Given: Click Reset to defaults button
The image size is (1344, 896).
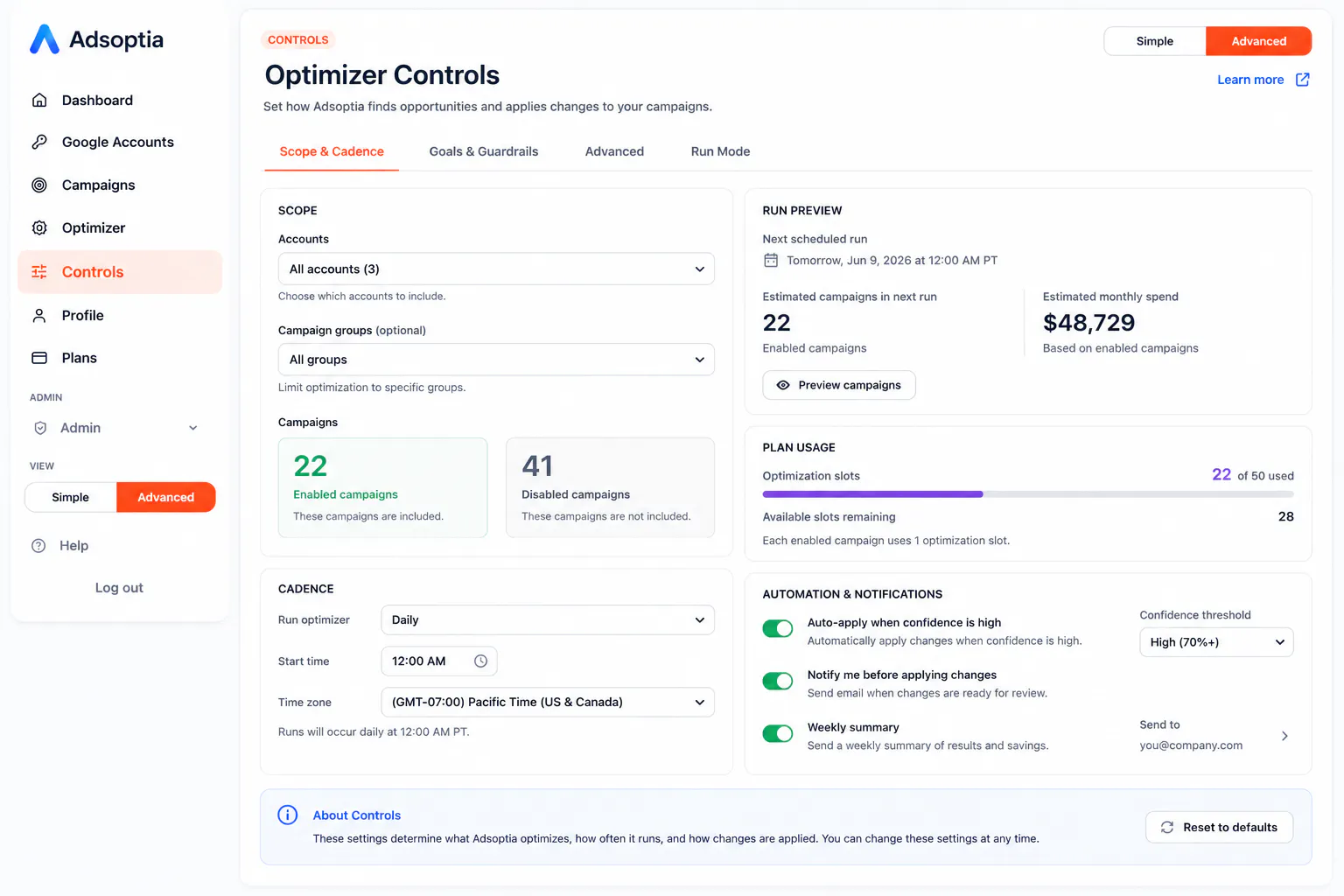Looking at the screenshot, I should 1219,827.
